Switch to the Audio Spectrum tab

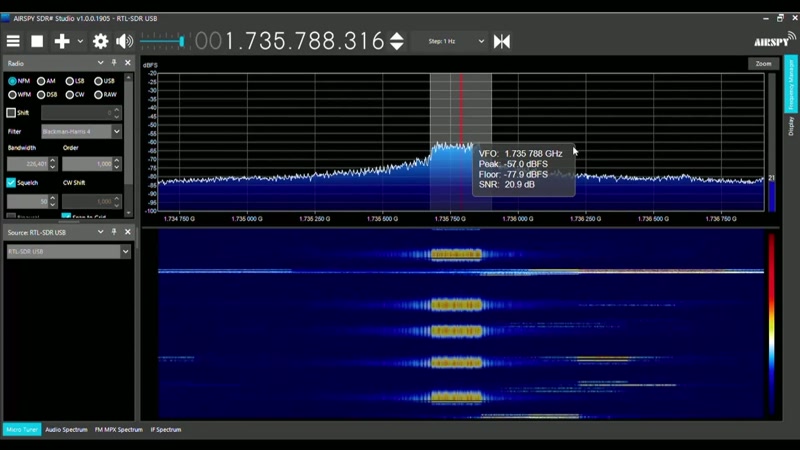(x=66, y=430)
